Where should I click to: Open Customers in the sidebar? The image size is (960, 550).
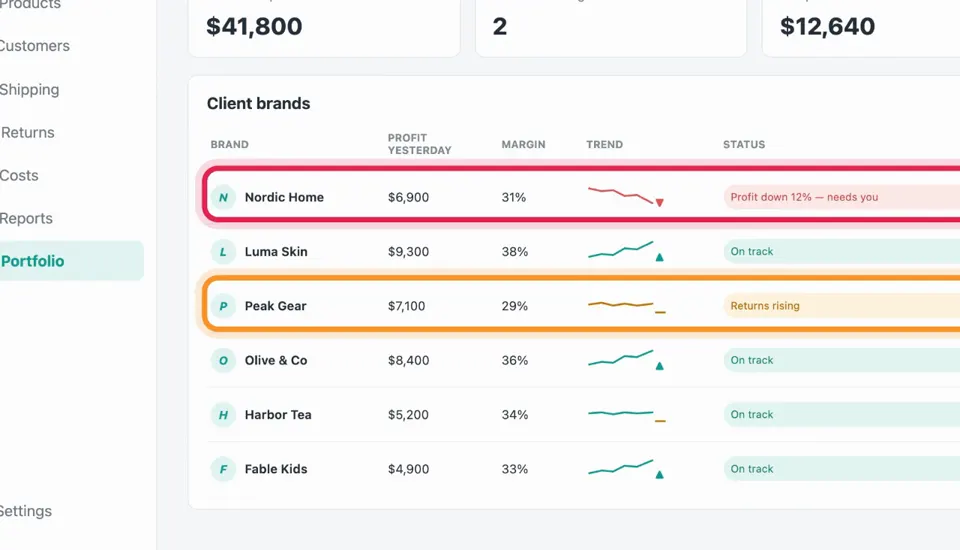coord(34,46)
